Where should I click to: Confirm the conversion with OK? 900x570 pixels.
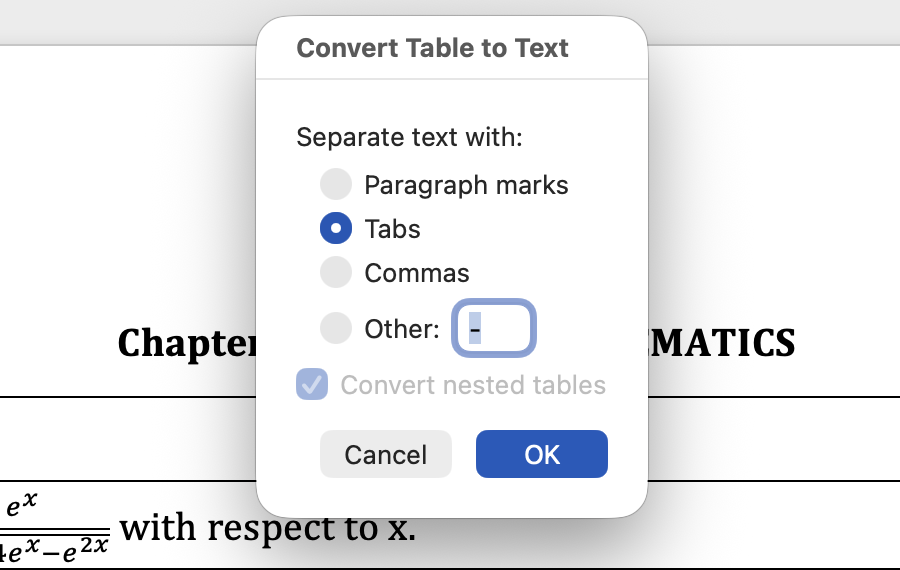click(541, 454)
